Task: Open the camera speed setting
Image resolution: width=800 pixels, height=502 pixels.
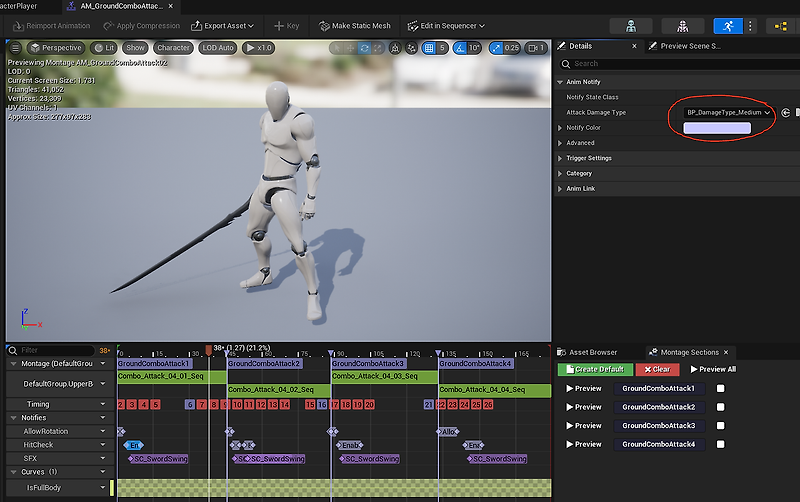Action: pyautogui.click(x=536, y=48)
